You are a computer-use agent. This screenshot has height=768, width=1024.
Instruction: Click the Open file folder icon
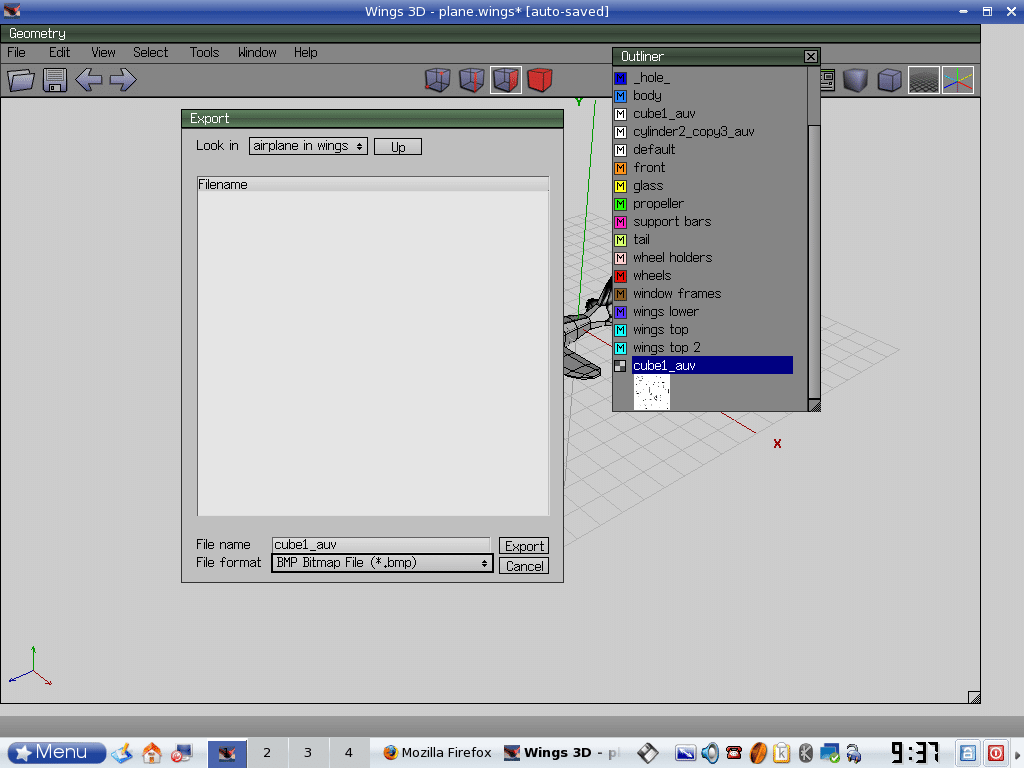point(21,80)
